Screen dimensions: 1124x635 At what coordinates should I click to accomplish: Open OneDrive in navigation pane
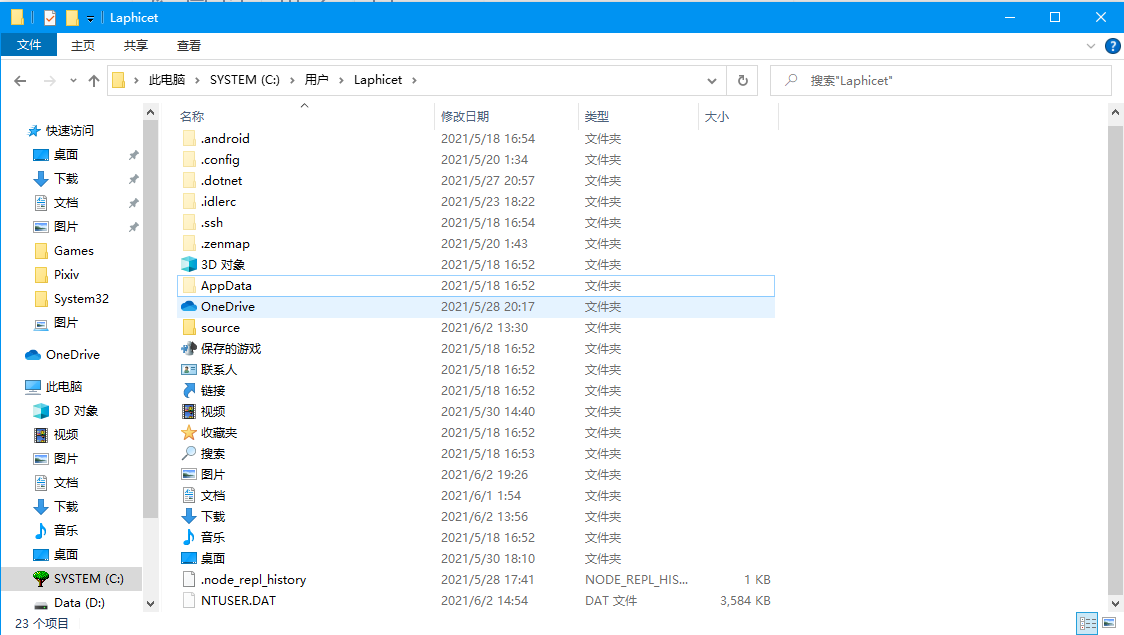72,355
